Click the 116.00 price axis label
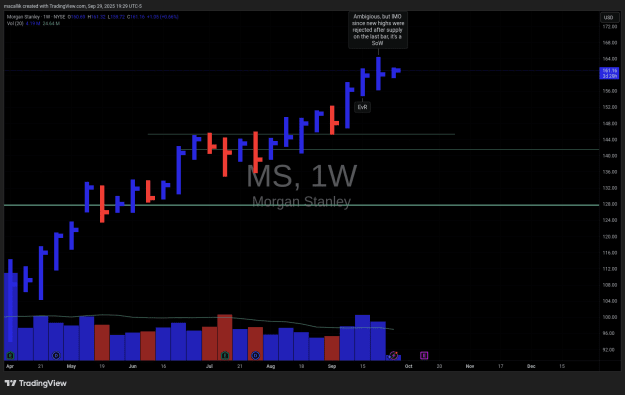The height and width of the screenshot is (395, 625). [610, 253]
